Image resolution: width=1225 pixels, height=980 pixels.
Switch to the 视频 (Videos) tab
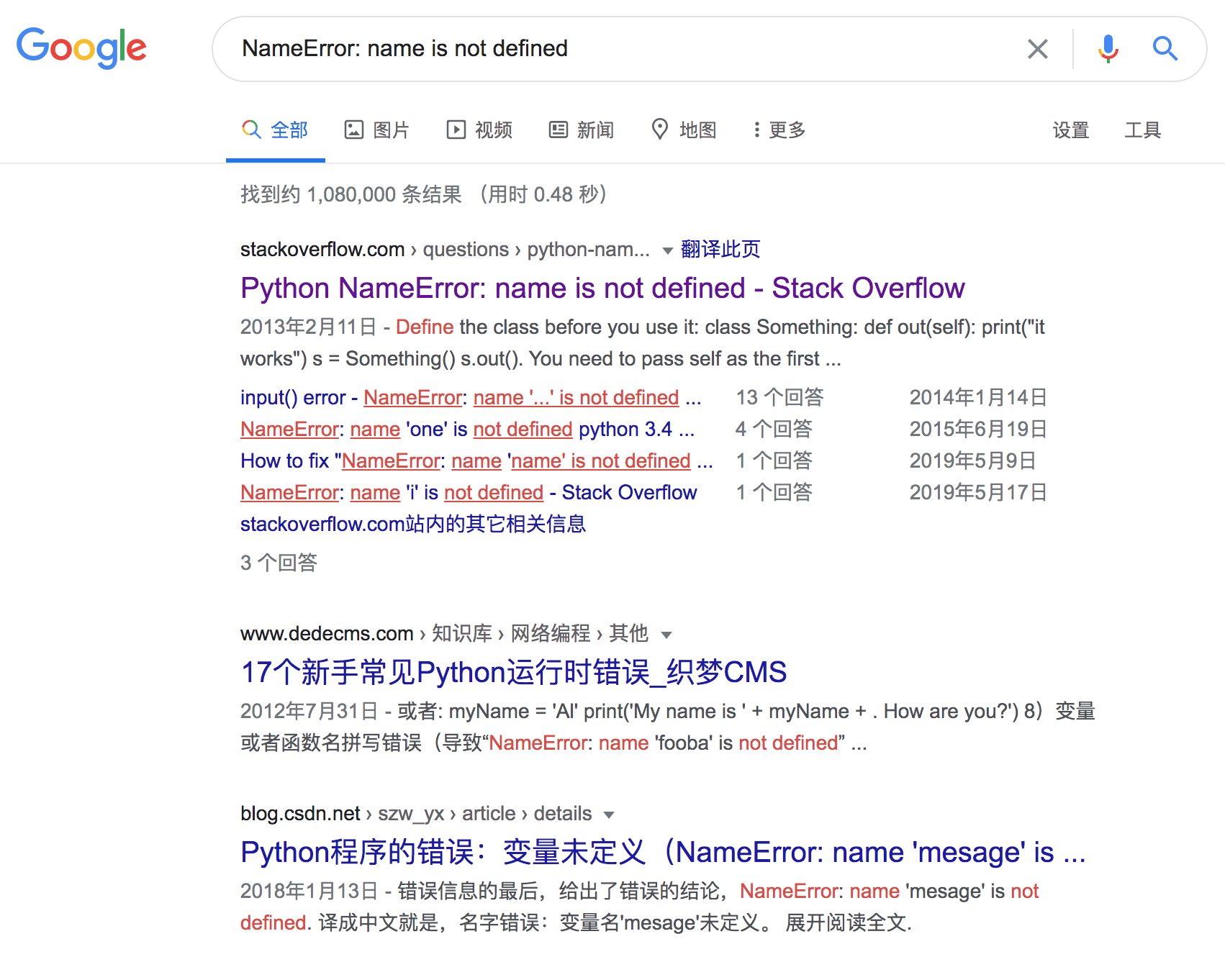479,130
